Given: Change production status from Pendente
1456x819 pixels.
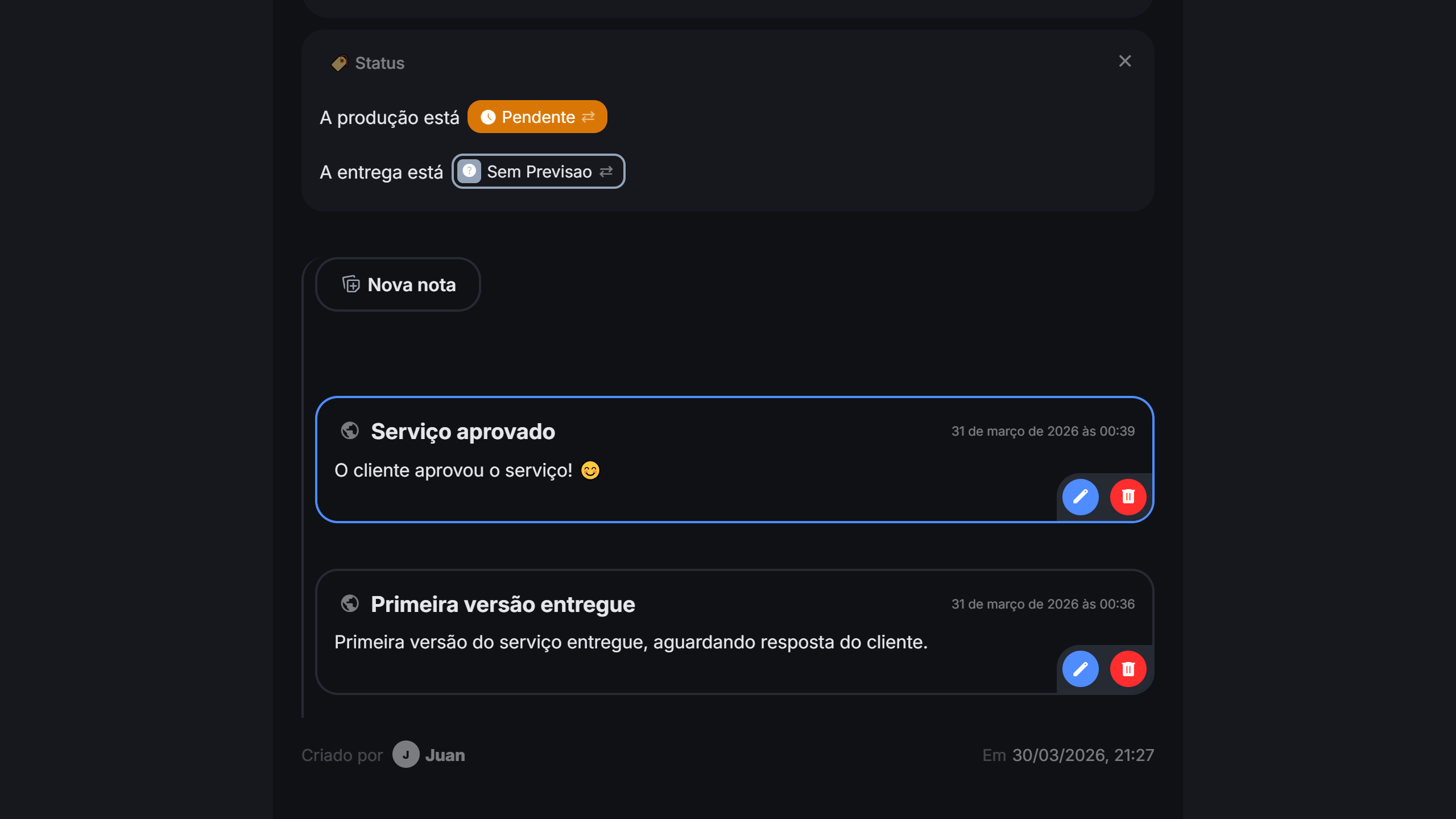Looking at the screenshot, I should point(537,117).
